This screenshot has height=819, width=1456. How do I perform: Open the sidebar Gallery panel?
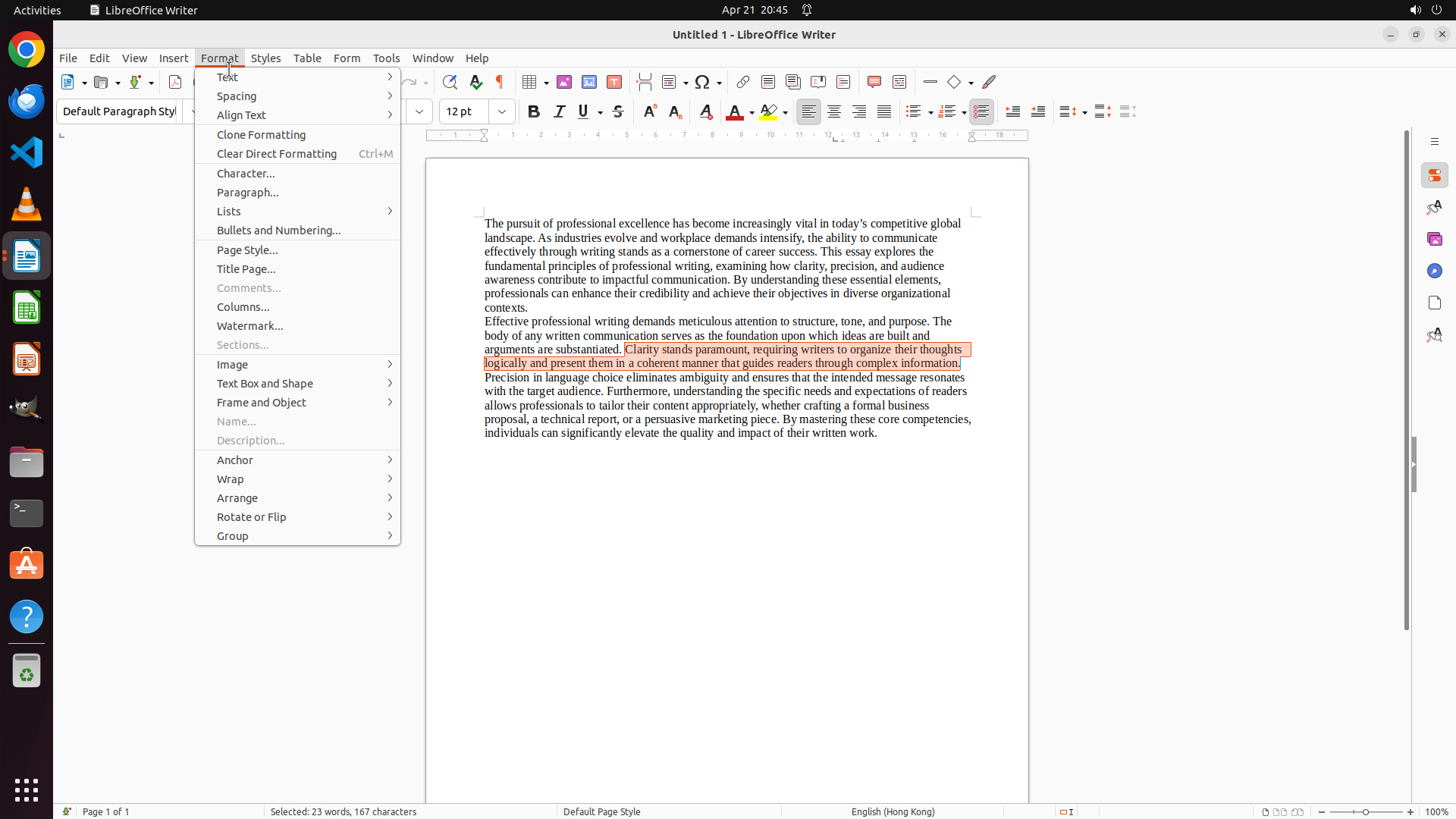click(1434, 239)
